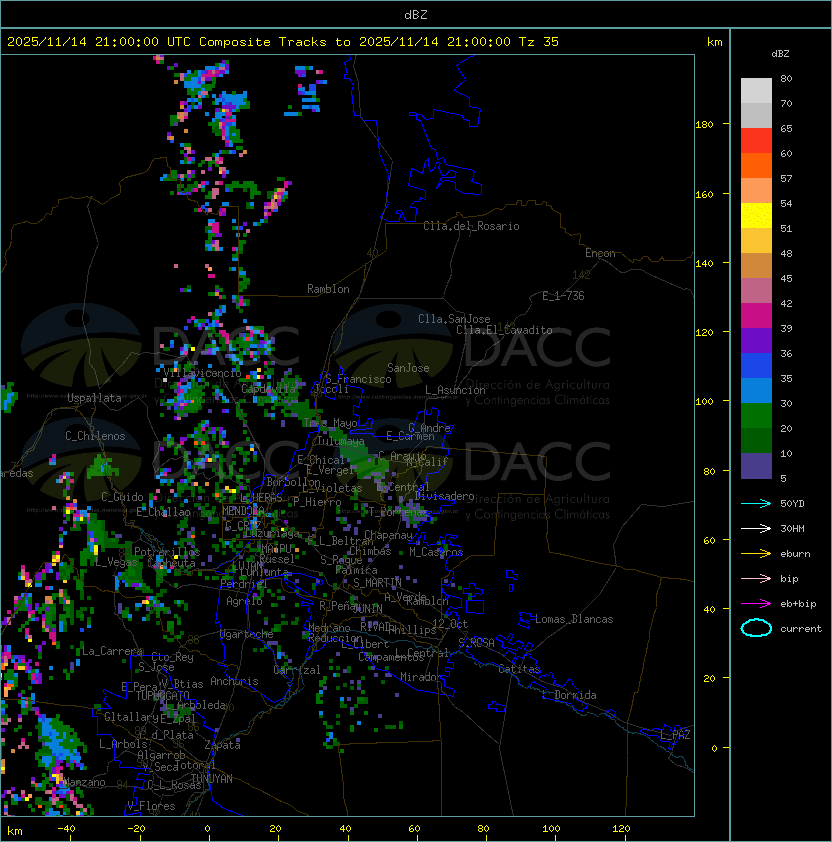This screenshot has width=832, height=842.
Task: Select the slate 5-10 dBZ swatch
Action: tap(756, 466)
